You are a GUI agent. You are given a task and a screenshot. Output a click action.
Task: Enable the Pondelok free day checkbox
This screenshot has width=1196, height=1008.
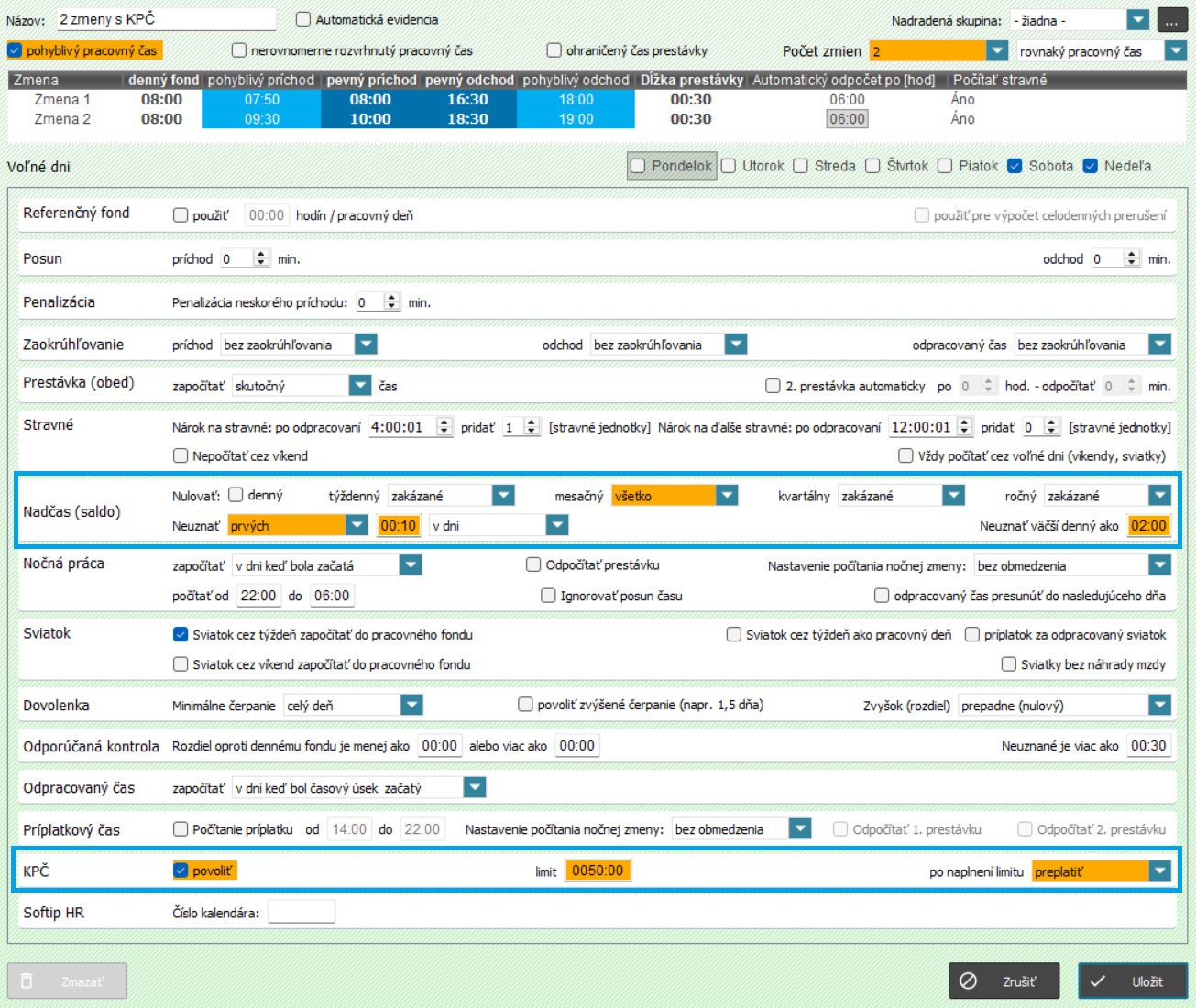tap(638, 166)
